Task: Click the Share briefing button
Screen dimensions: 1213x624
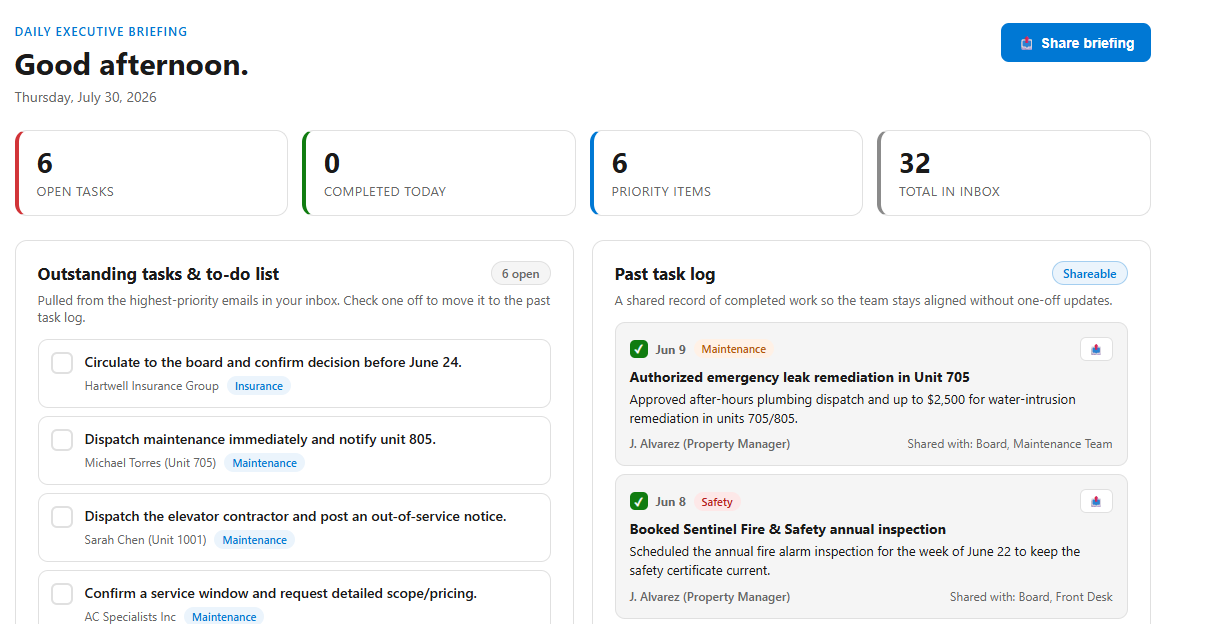Action: point(1075,43)
